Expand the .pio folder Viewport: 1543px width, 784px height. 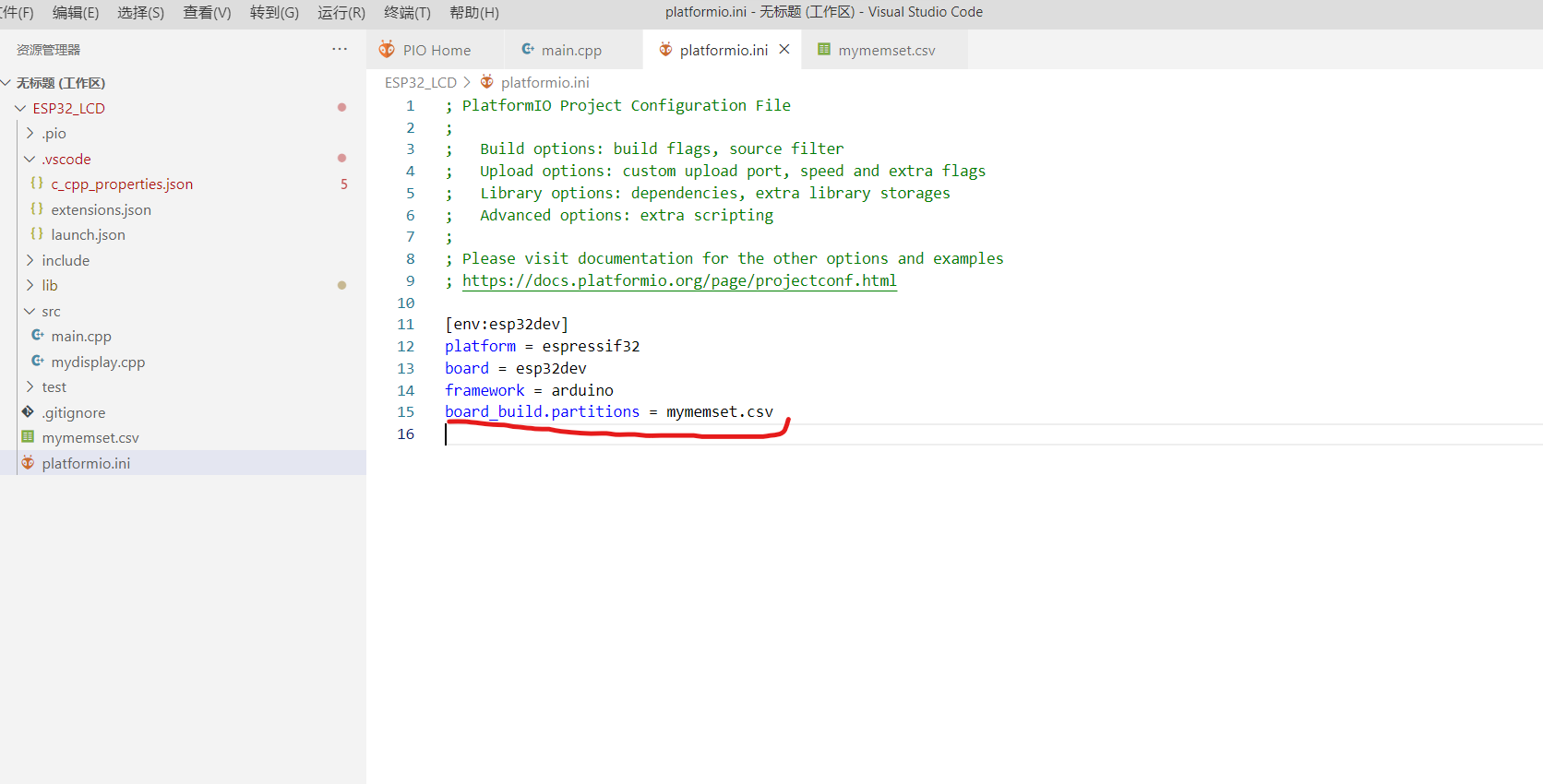click(x=30, y=133)
